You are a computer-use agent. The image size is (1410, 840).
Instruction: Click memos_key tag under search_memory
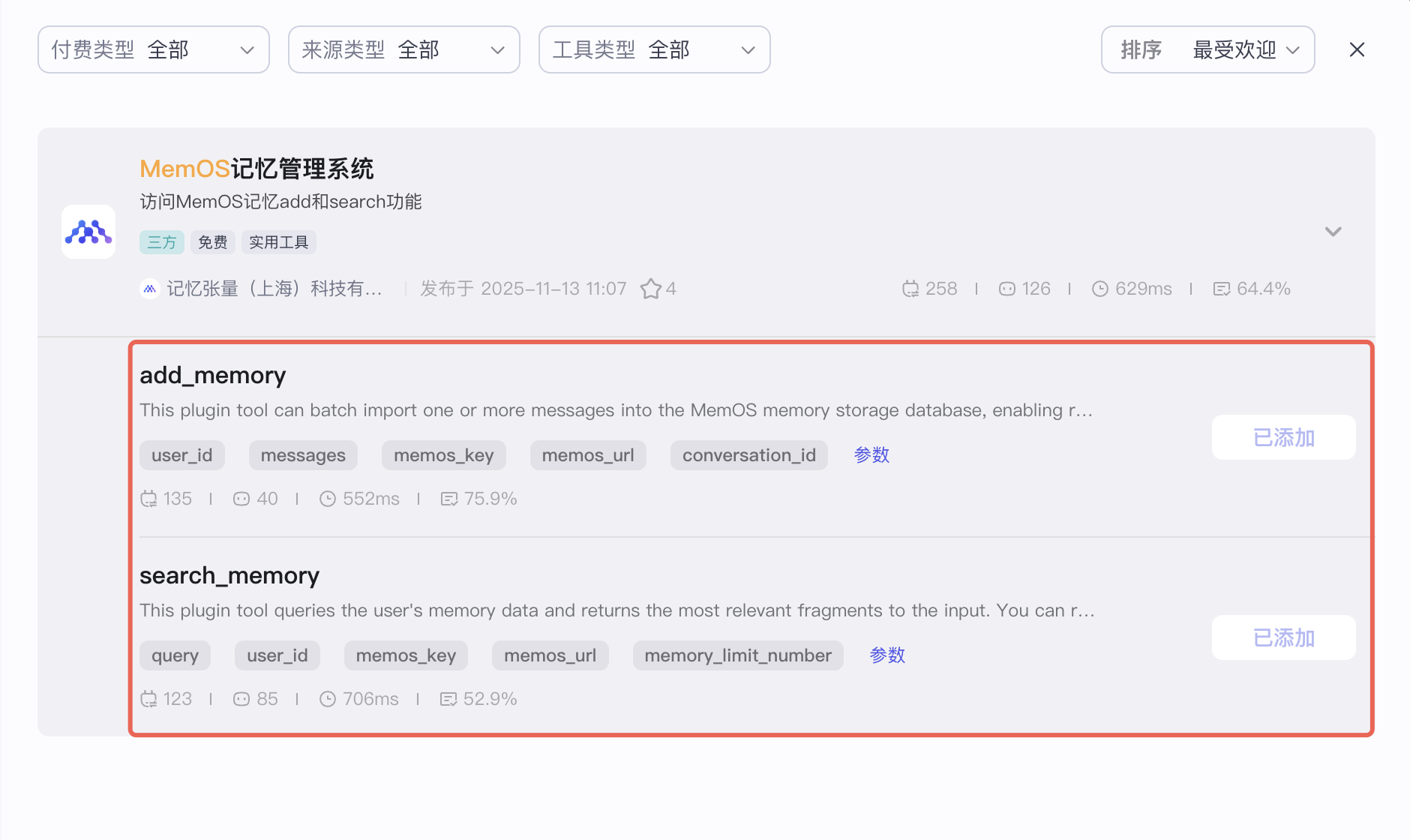406,655
